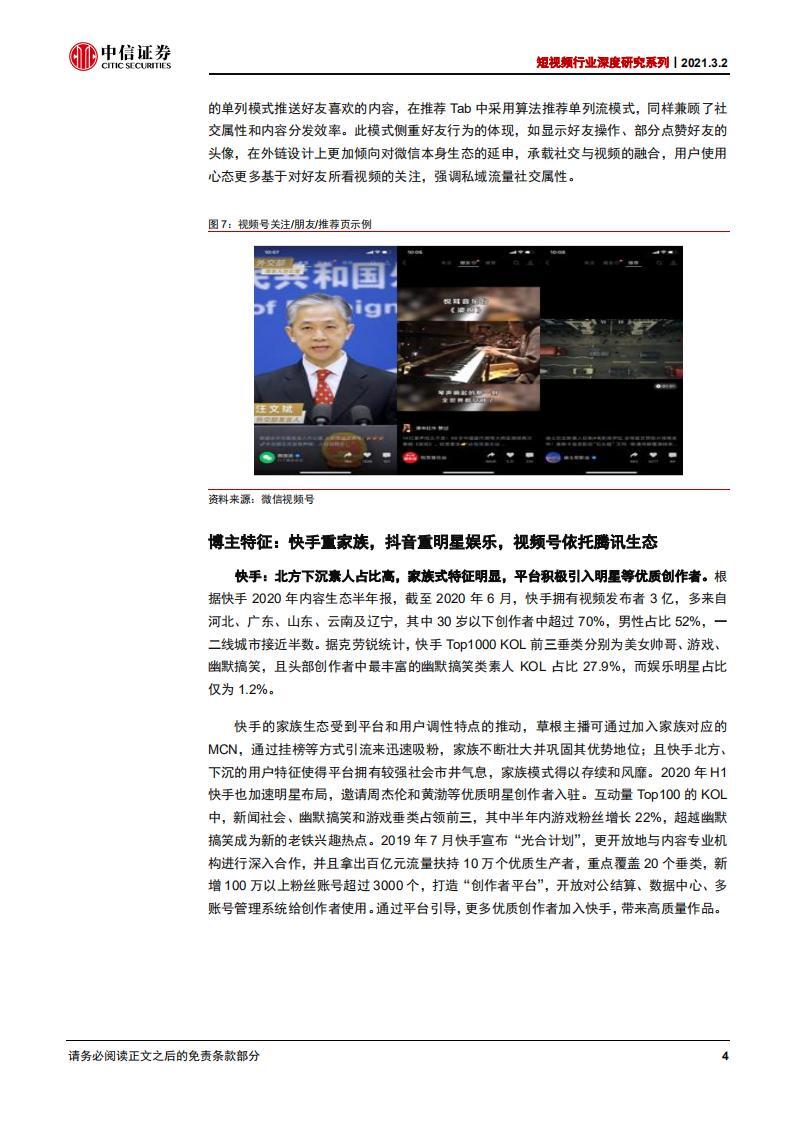Click the spokesperson video in left phone

pyautogui.click(x=325, y=350)
